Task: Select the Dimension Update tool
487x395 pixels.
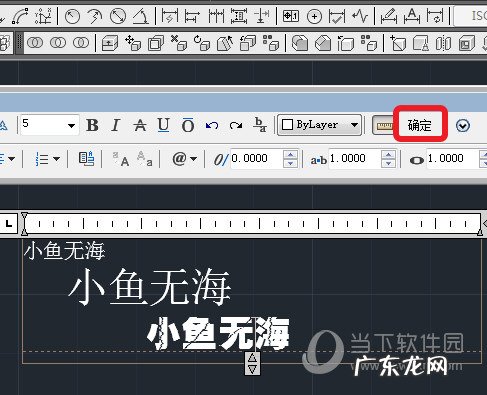Action: tap(435, 16)
